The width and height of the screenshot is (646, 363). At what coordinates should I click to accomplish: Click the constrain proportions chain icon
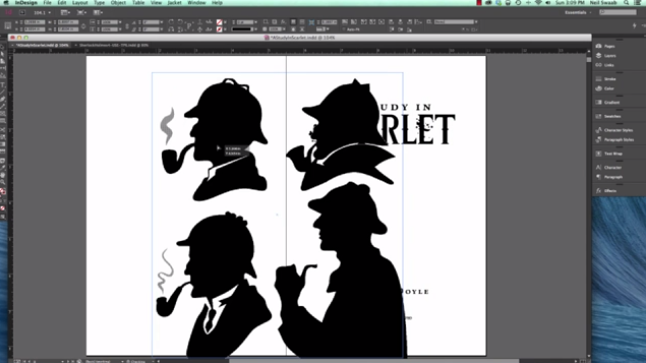83,26
